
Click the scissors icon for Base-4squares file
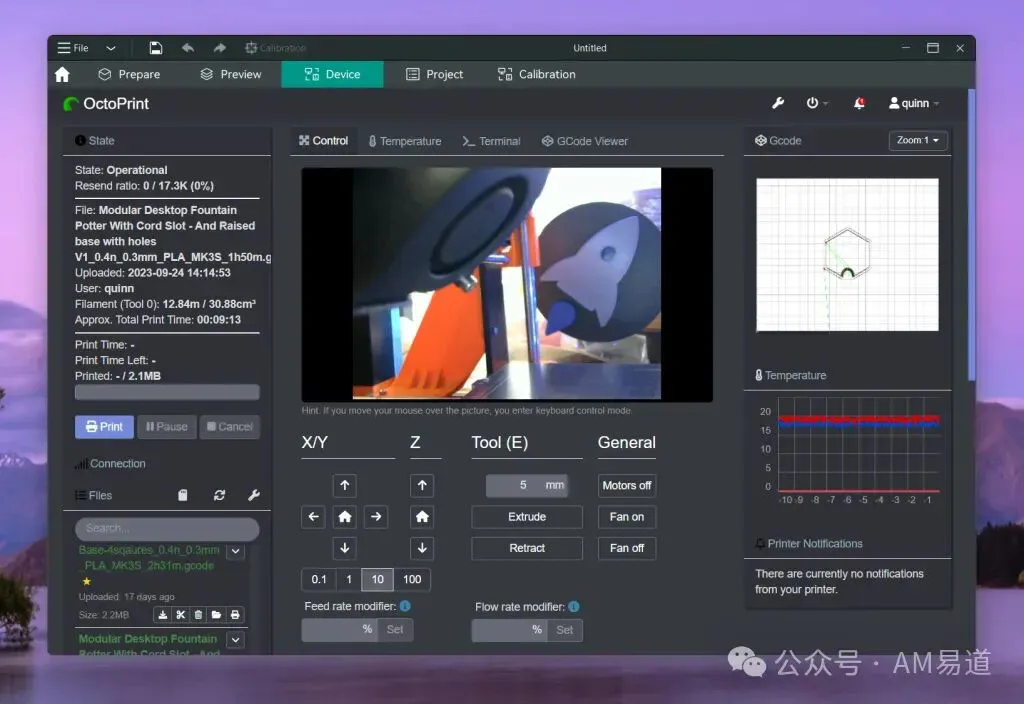(181, 615)
